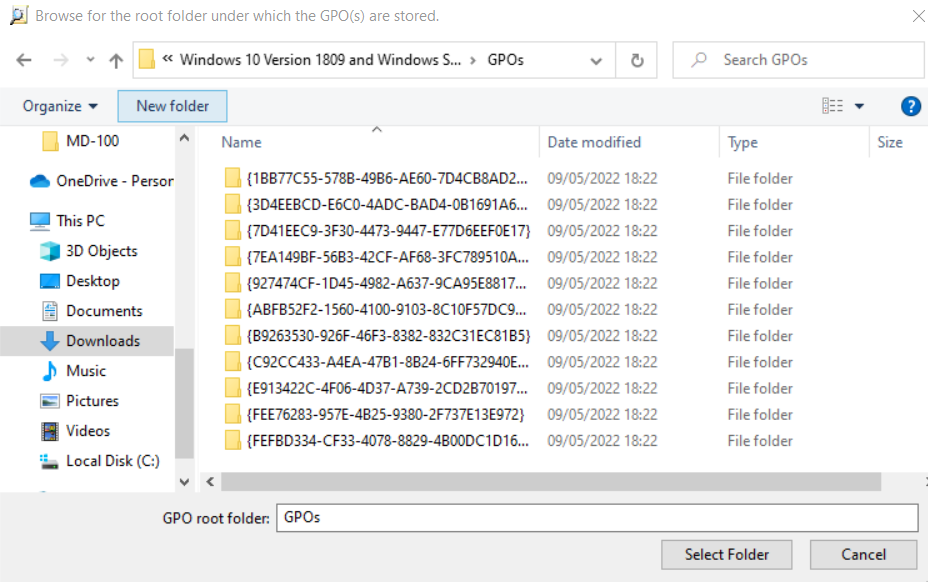The width and height of the screenshot is (928, 582).
Task: Cancel the folder browse dialog
Action: coord(863,554)
